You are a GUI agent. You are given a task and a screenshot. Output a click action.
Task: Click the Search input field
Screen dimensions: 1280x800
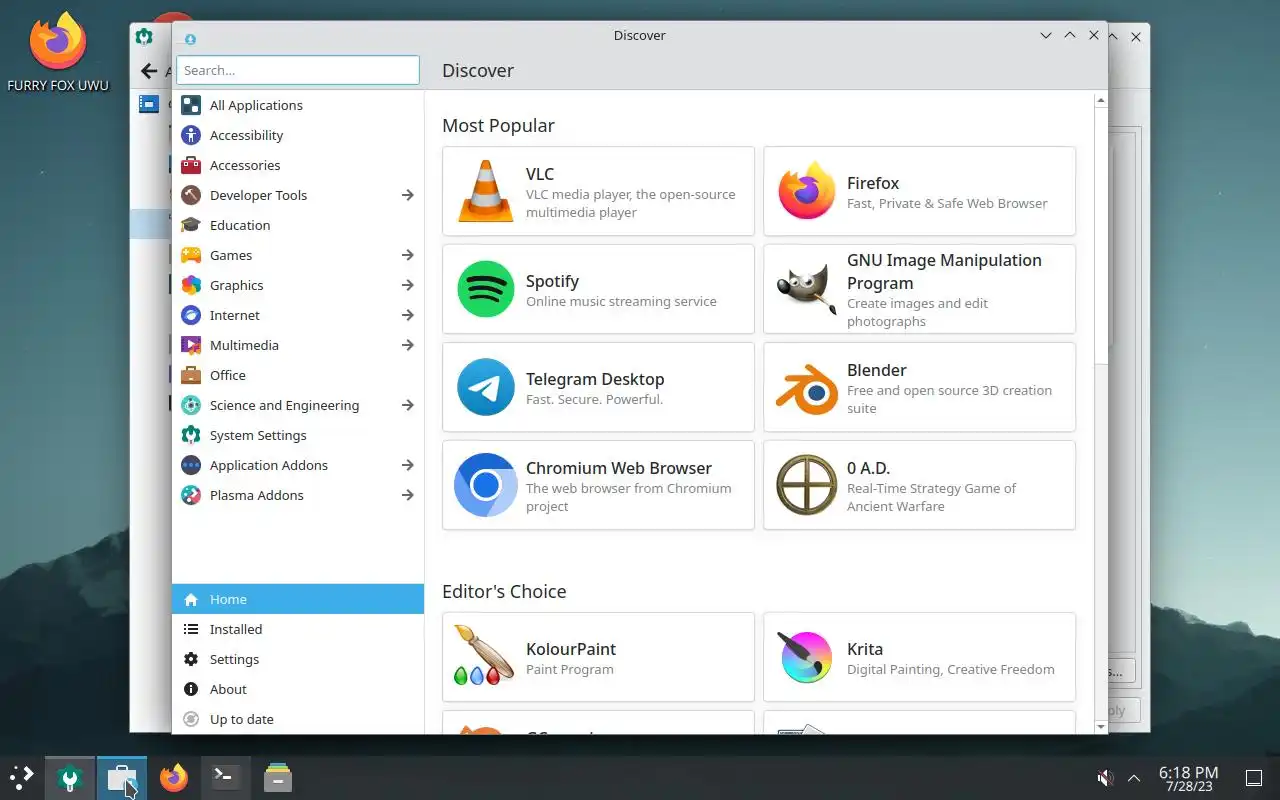(x=298, y=70)
